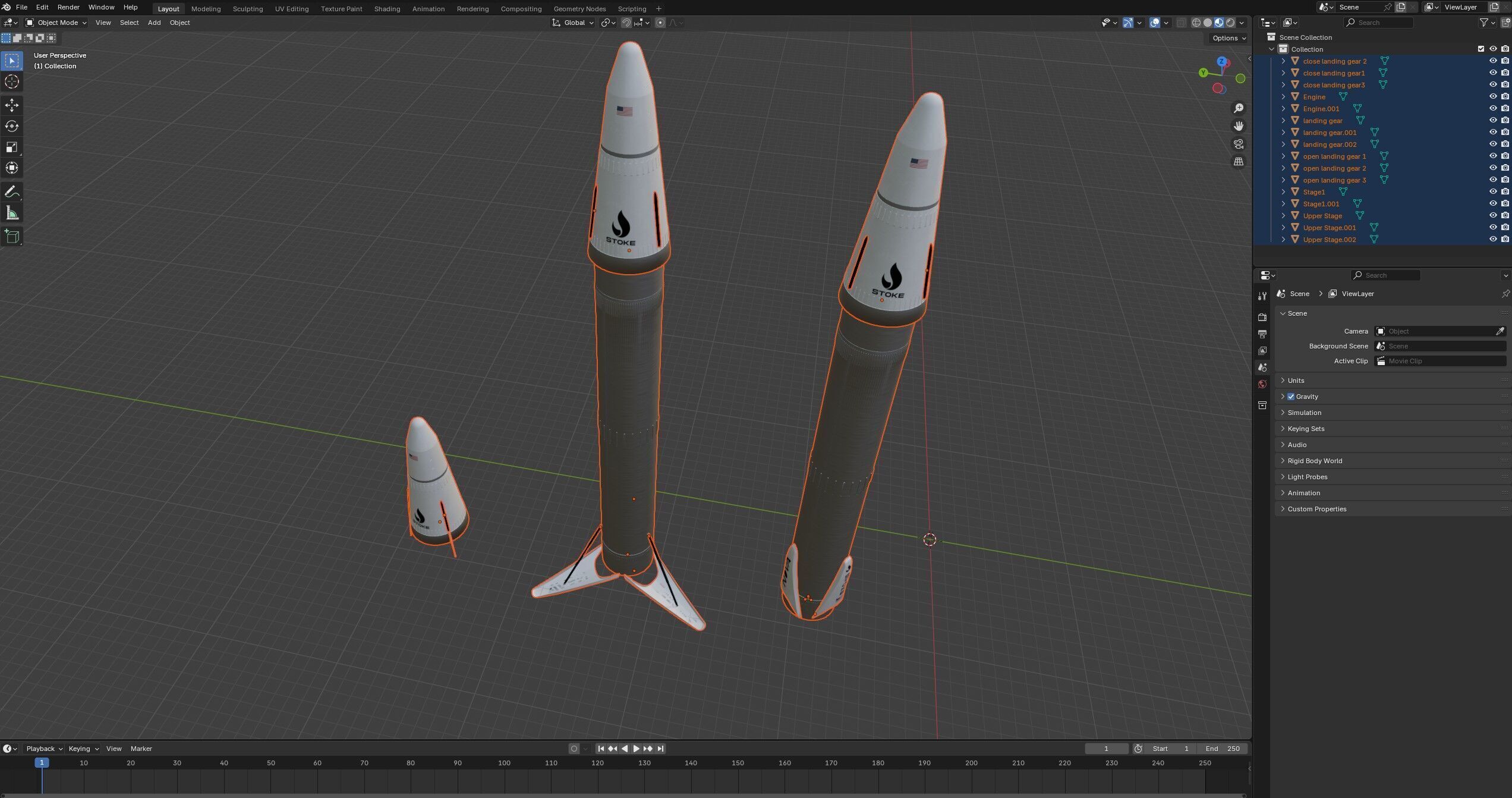Viewport: 1512px width, 798px height.
Task: Toggle snapping magnet in header
Action: (626, 23)
